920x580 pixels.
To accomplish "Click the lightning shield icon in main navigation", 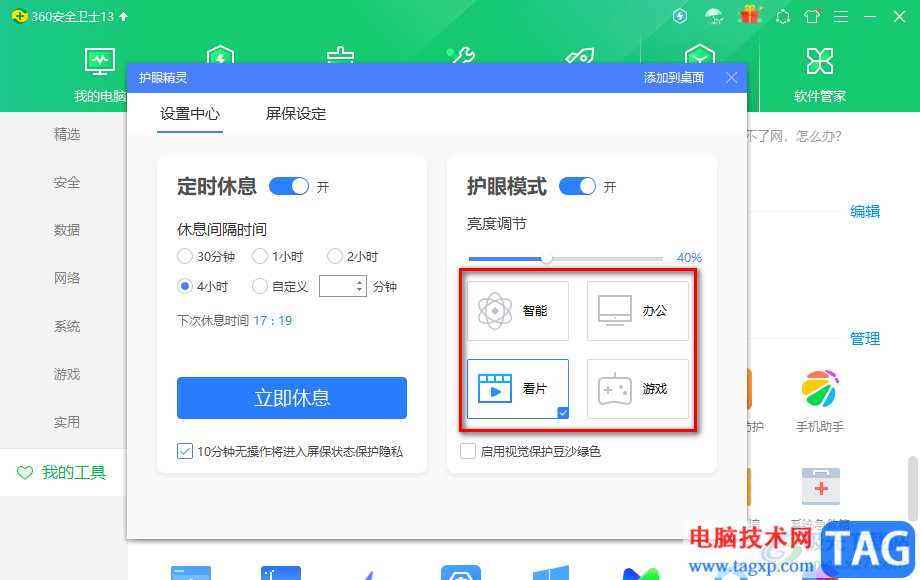I will [220, 55].
